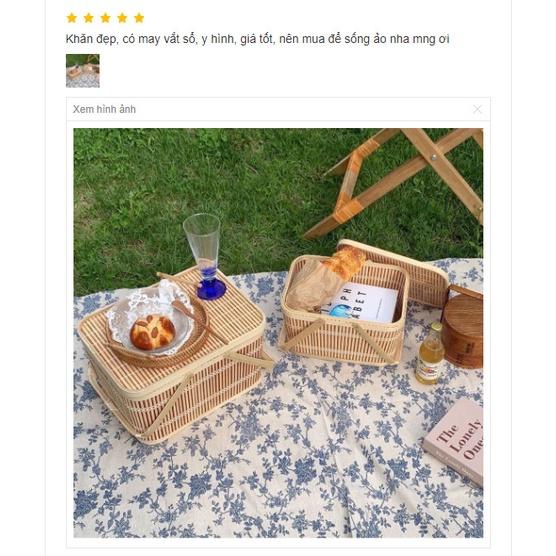556x556 pixels.
Task: Open the small review photo thumbnail
Action: pos(83,71)
